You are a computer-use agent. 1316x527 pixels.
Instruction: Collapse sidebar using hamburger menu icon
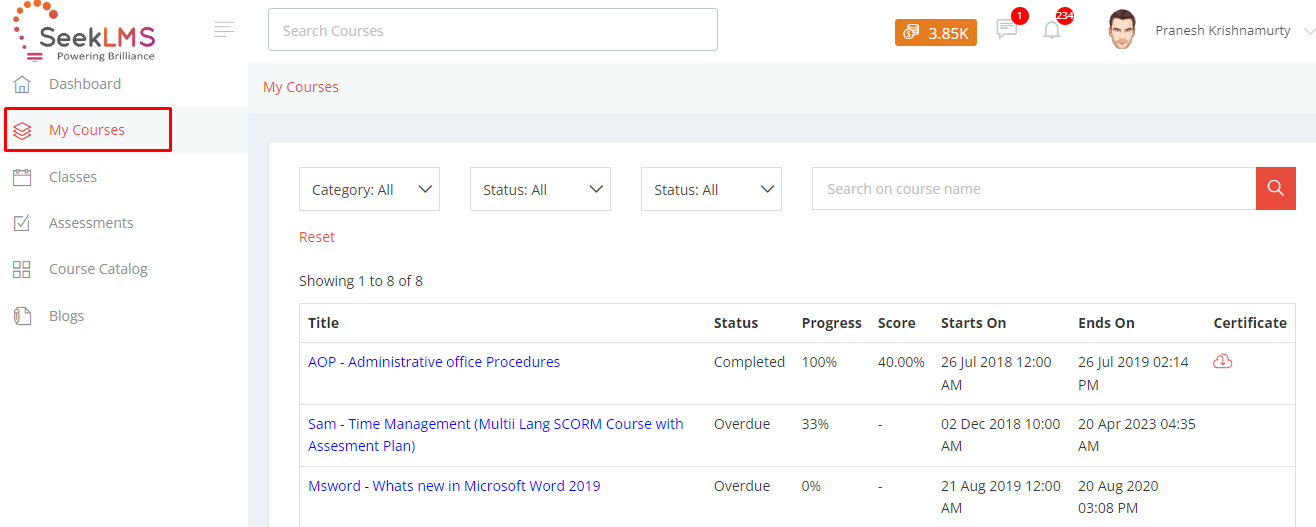(x=224, y=30)
